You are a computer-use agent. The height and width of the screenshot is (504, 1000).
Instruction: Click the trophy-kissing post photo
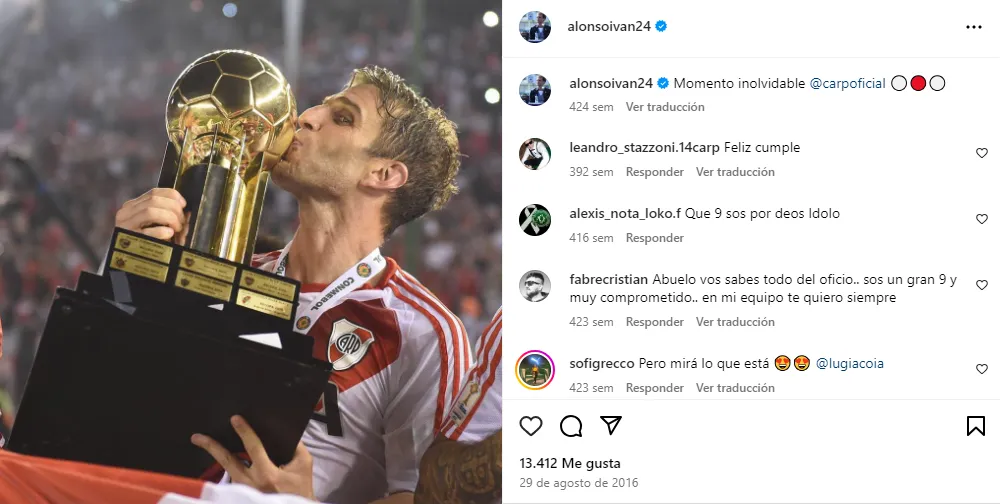251,252
